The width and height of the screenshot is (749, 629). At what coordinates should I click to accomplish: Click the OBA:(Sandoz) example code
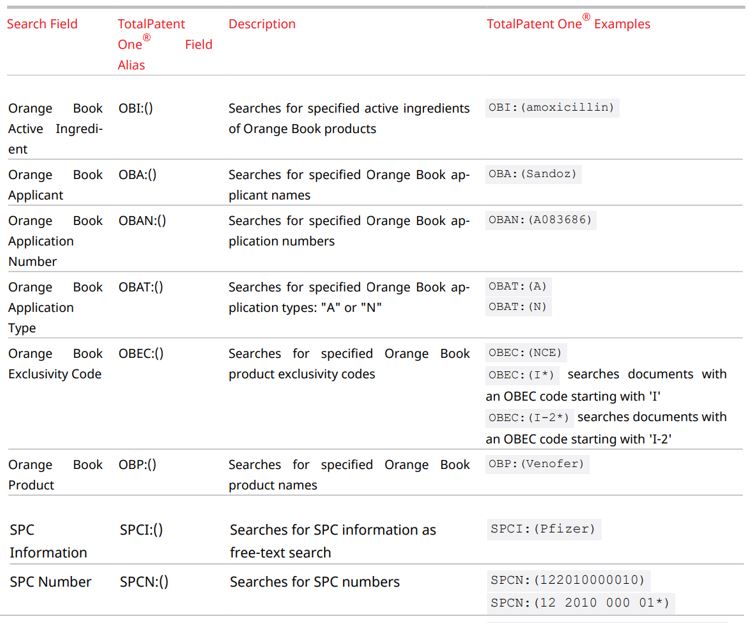pyautogui.click(x=533, y=174)
